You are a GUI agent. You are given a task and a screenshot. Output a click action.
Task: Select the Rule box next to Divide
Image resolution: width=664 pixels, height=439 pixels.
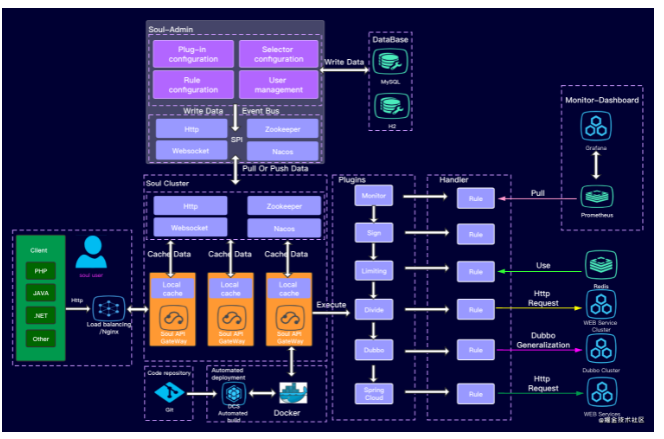tap(476, 310)
